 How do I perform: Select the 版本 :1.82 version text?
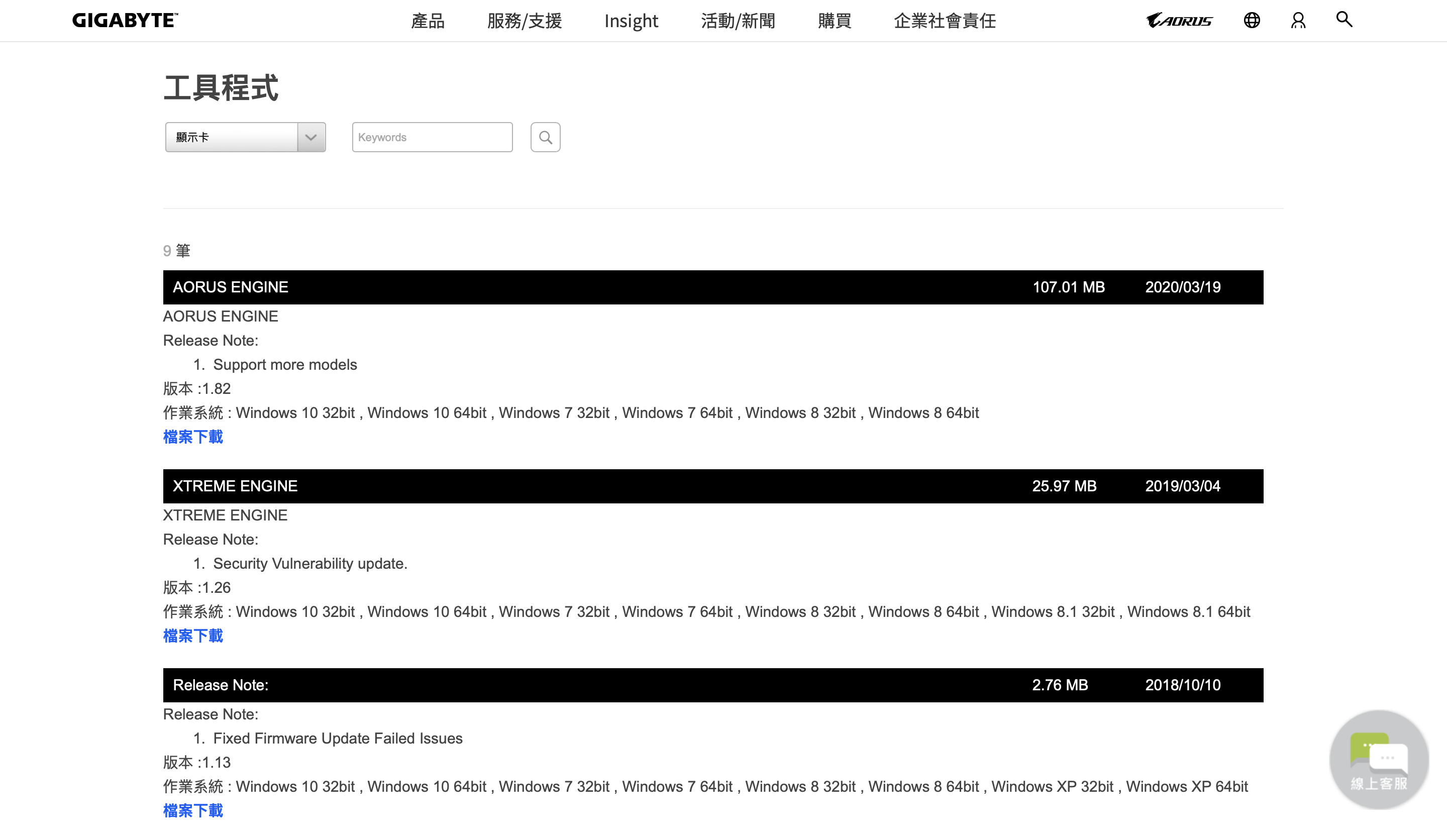coord(197,389)
